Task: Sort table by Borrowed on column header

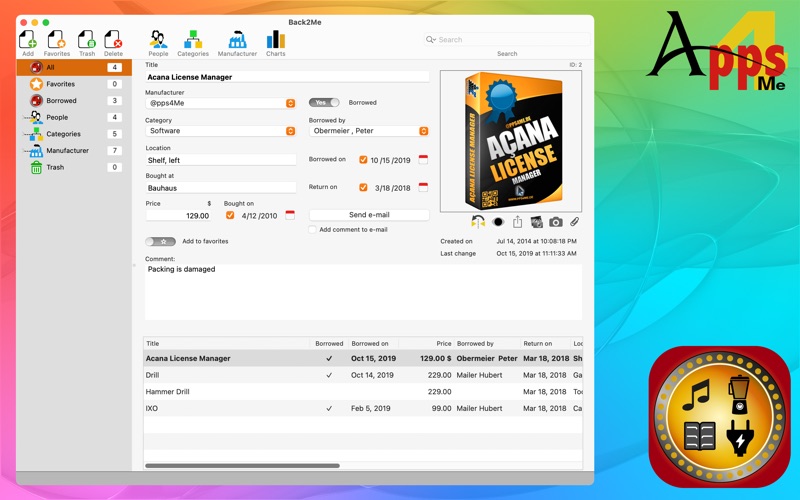Action: 373,343
